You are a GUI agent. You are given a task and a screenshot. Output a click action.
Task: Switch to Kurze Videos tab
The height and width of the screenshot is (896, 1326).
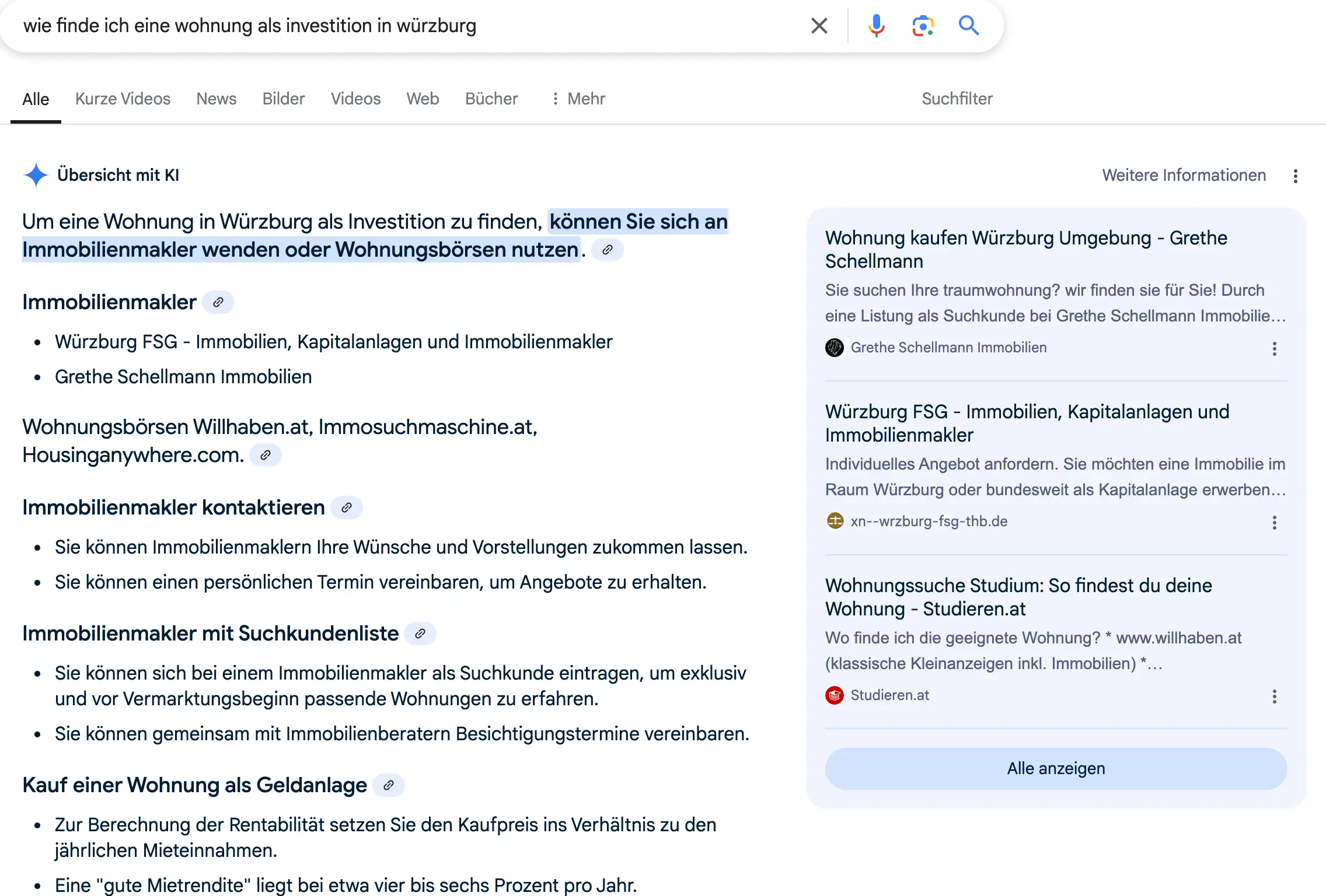point(123,99)
